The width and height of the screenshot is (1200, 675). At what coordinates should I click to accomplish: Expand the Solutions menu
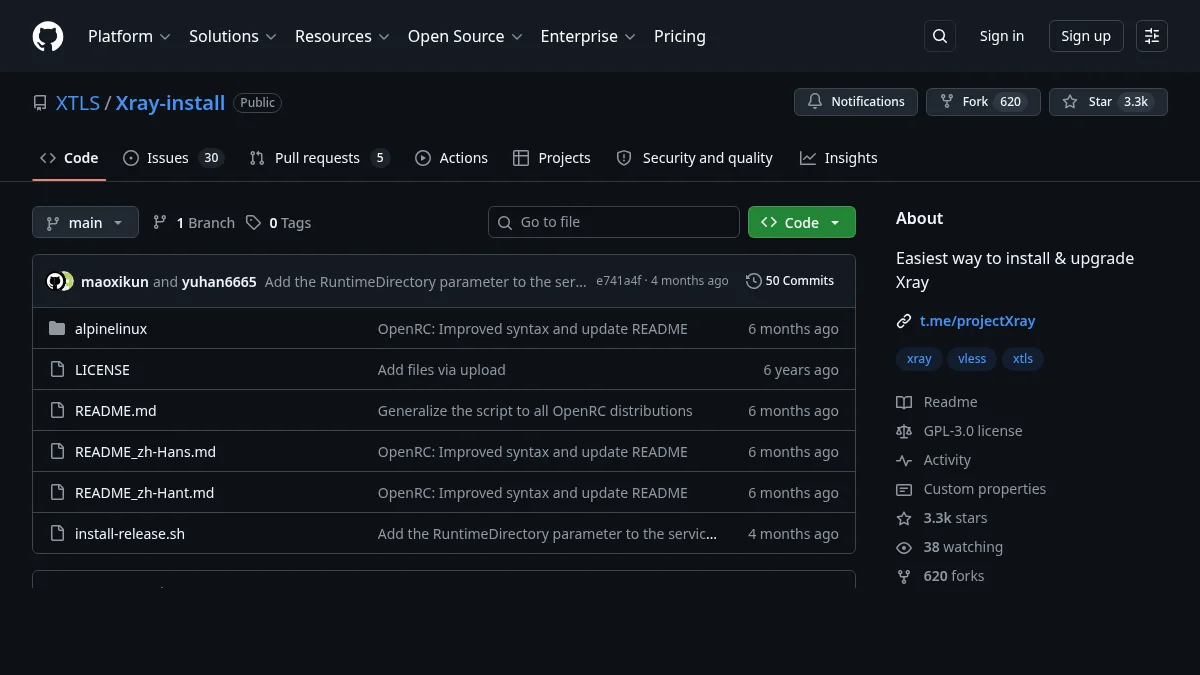pos(232,36)
